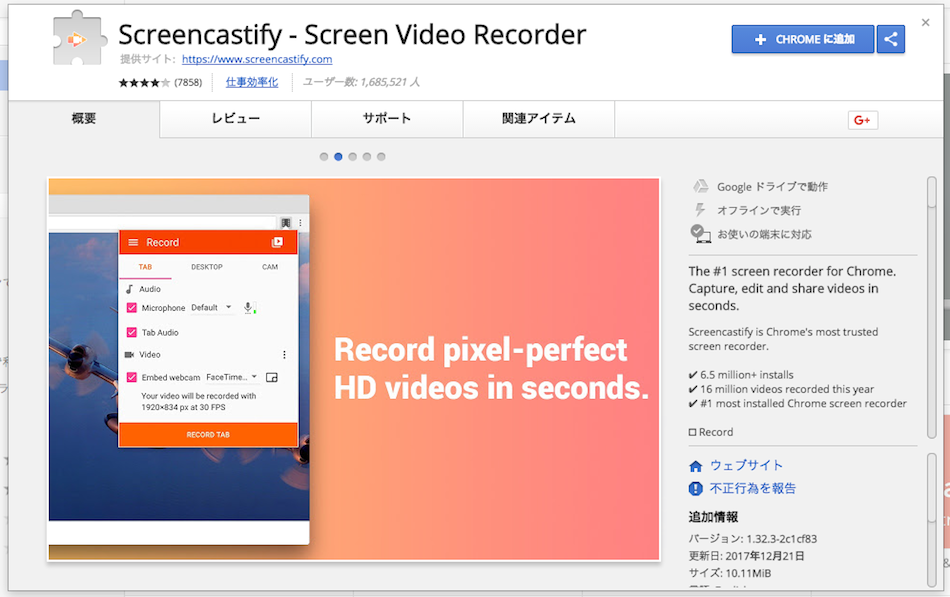Close the extension details dialog
Screen dimensions: 950x597
coord(925,22)
